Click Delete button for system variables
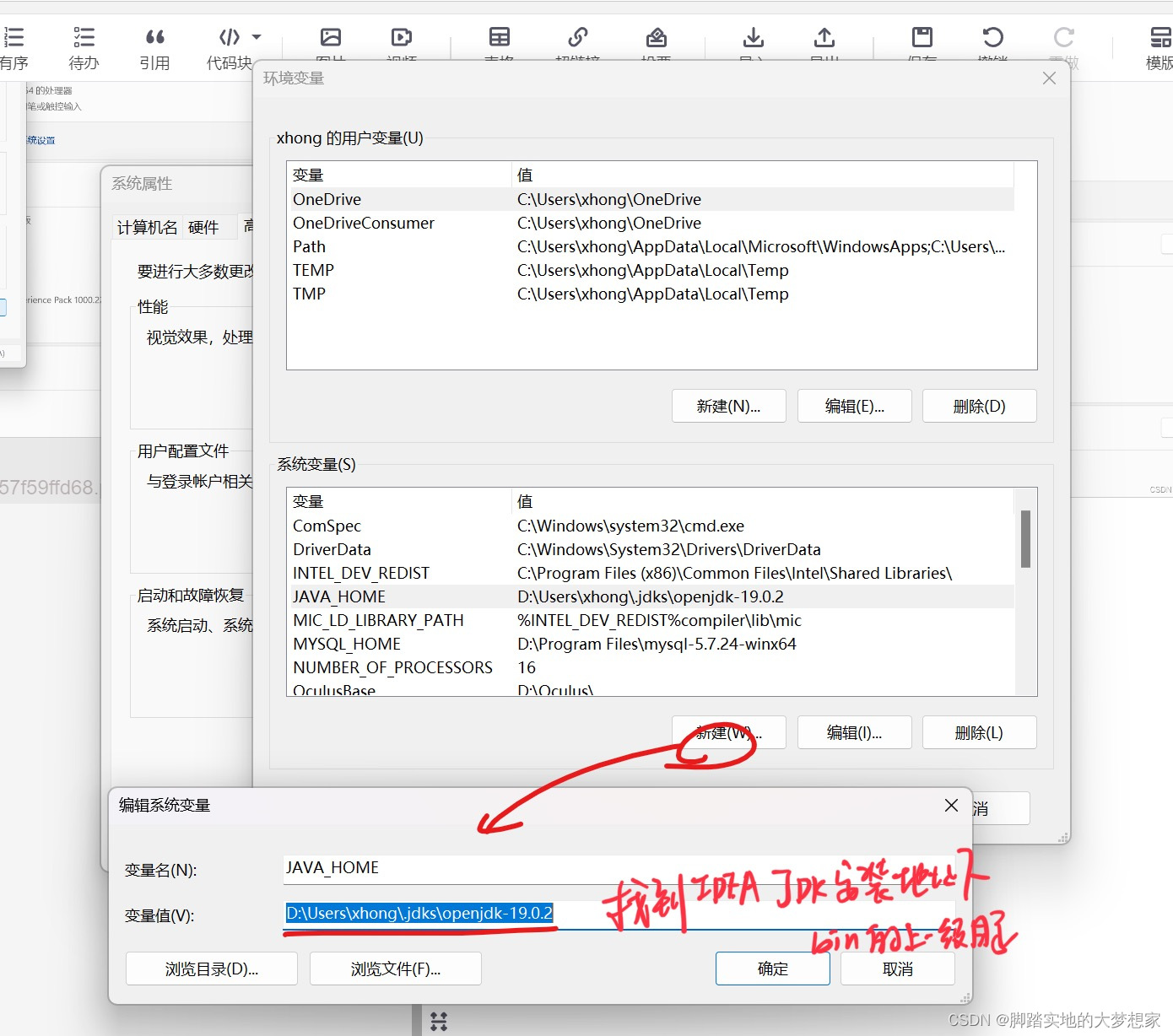This screenshot has width=1173, height=1036. coord(979,732)
